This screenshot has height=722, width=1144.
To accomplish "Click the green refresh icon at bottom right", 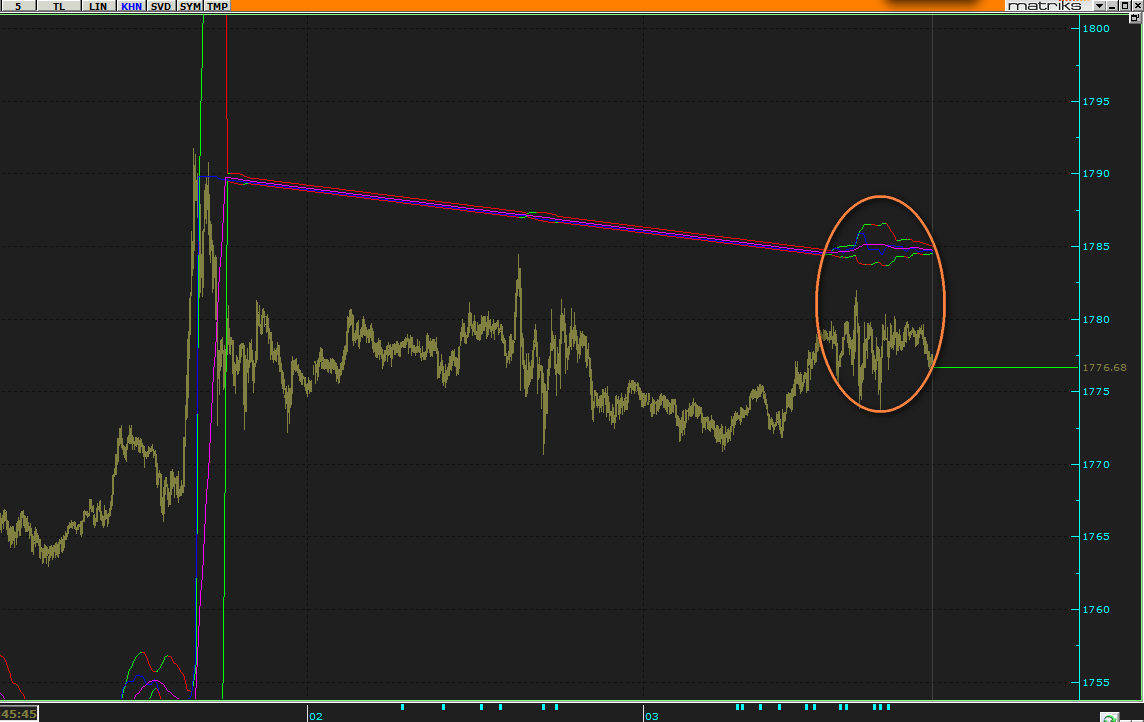I will point(1110,718).
